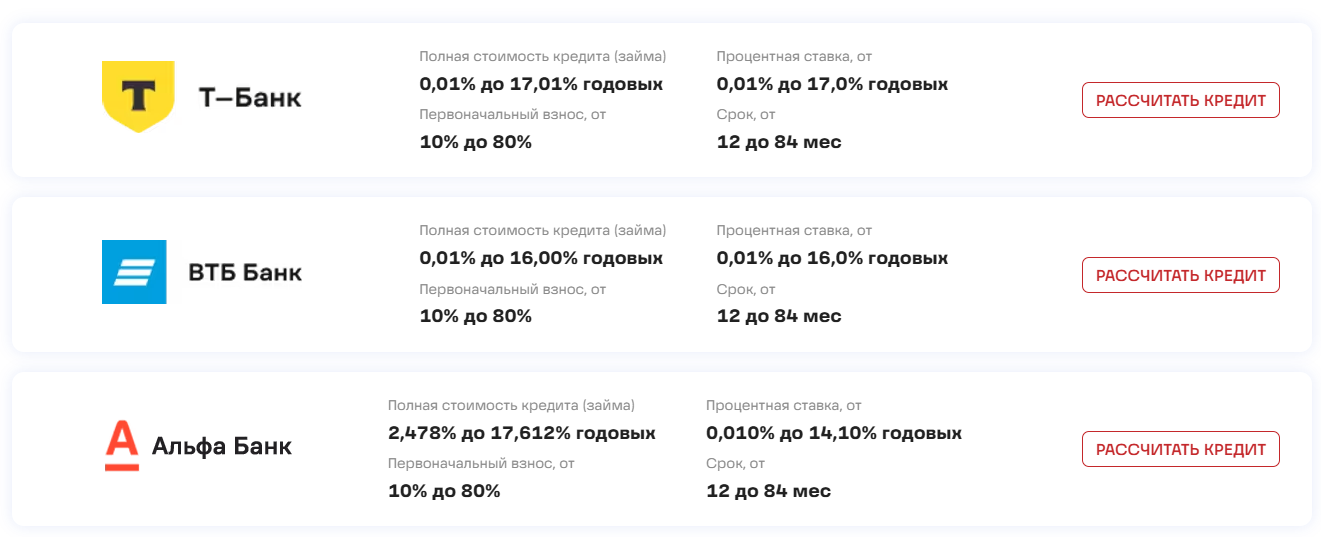Select the ВТБ Банк name text
Viewport: 1321px width, 537px height.
tap(245, 272)
